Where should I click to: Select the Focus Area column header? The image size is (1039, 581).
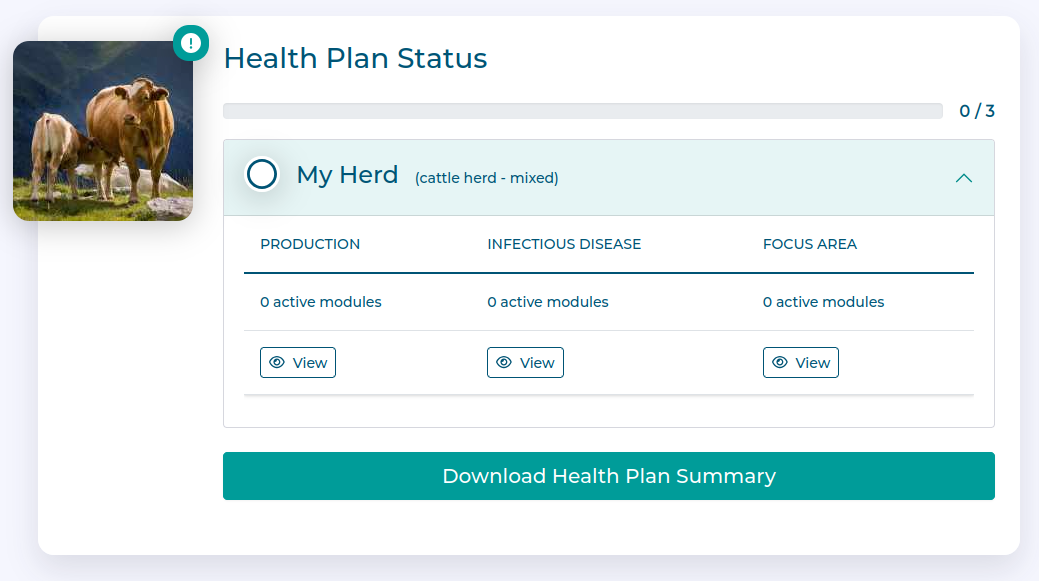click(810, 244)
